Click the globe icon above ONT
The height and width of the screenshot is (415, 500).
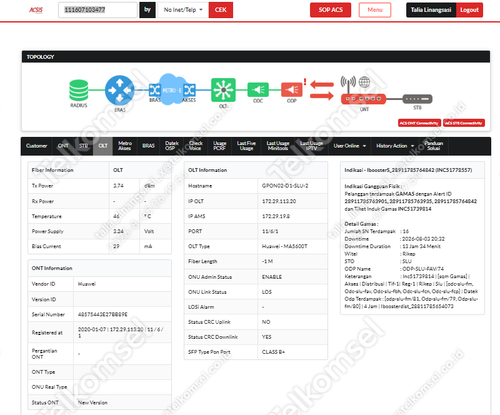364,82
